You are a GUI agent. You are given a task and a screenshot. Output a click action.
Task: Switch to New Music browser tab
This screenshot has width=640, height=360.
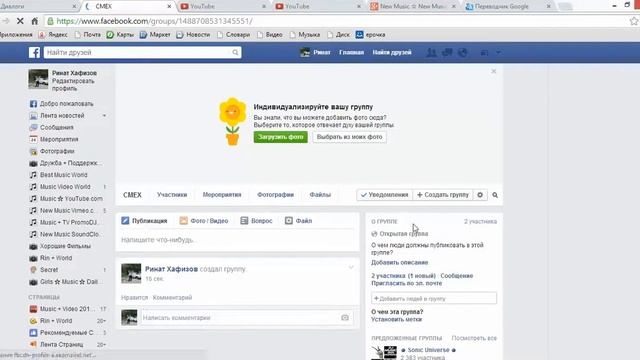[x=412, y=7]
